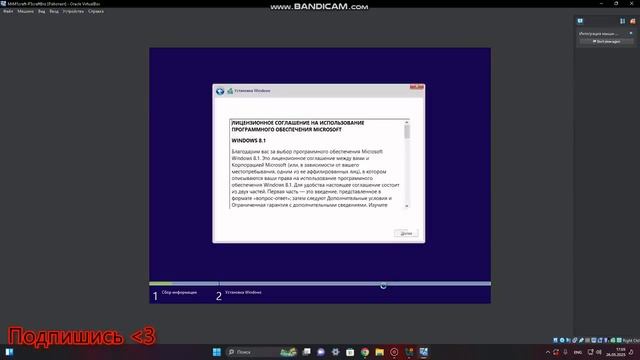The width and height of the screenshot is (640, 360).
Task: Dismiss the mouse integration notification
Action: 631,33
